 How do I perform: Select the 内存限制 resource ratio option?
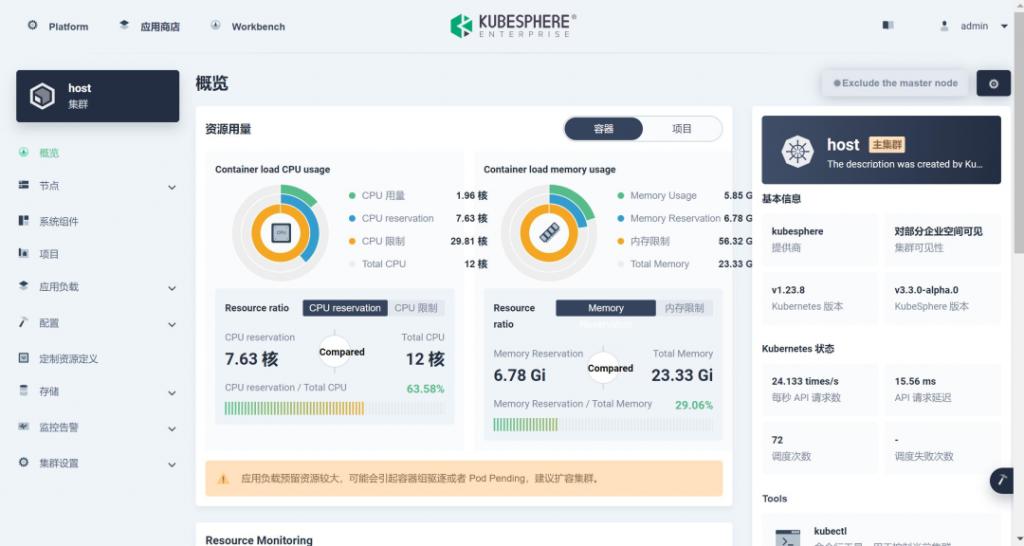[x=684, y=308]
